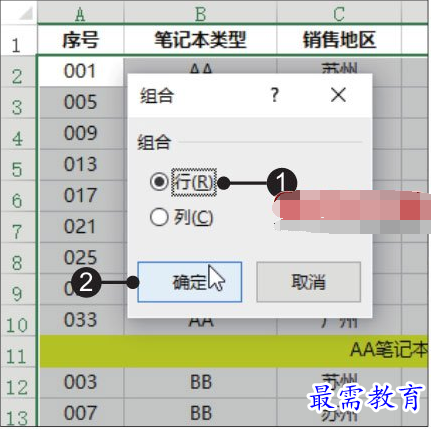This screenshot has height=429, width=431.
Task: Confirm grouping with the 确定 button
Action: click(x=190, y=282)
